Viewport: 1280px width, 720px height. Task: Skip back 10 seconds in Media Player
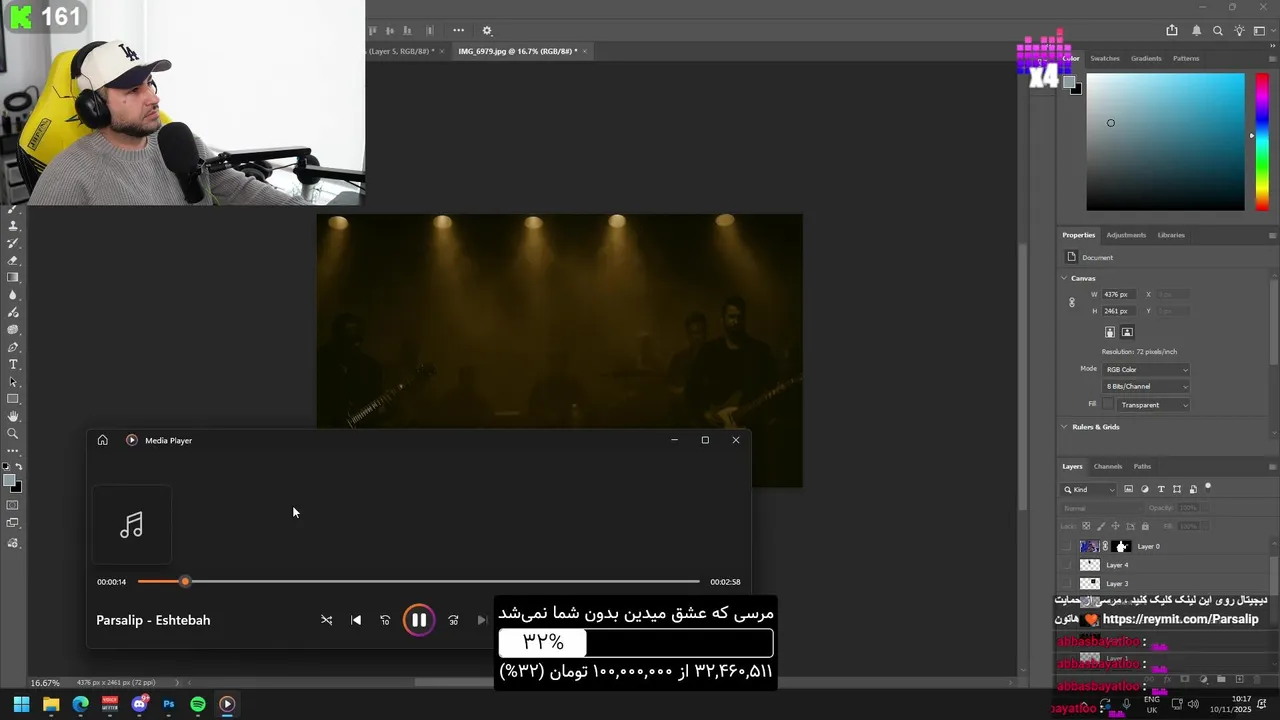(385, 620)
